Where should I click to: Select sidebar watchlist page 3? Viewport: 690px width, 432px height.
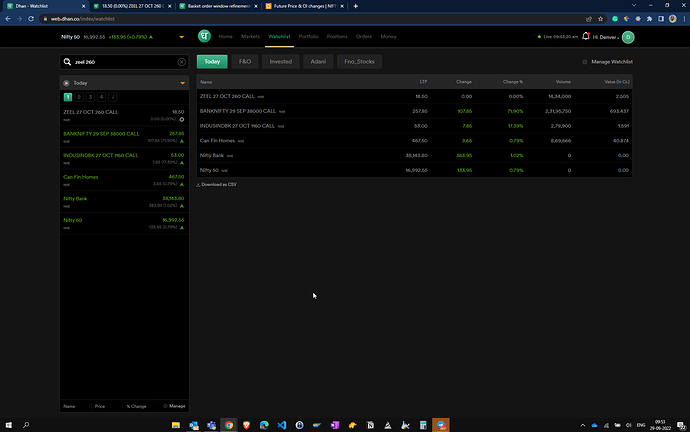[90, 97]
